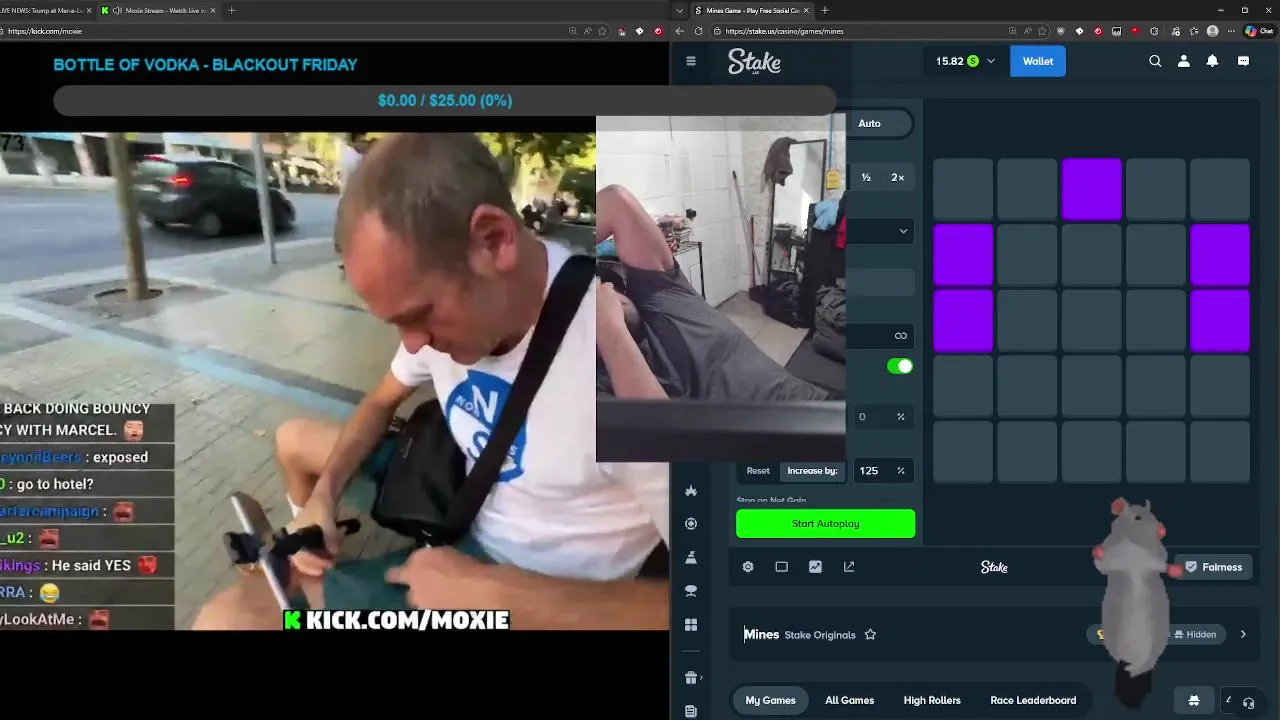Select first grey tile in top row
This screenshot has width=1280, height=720.
963,189
